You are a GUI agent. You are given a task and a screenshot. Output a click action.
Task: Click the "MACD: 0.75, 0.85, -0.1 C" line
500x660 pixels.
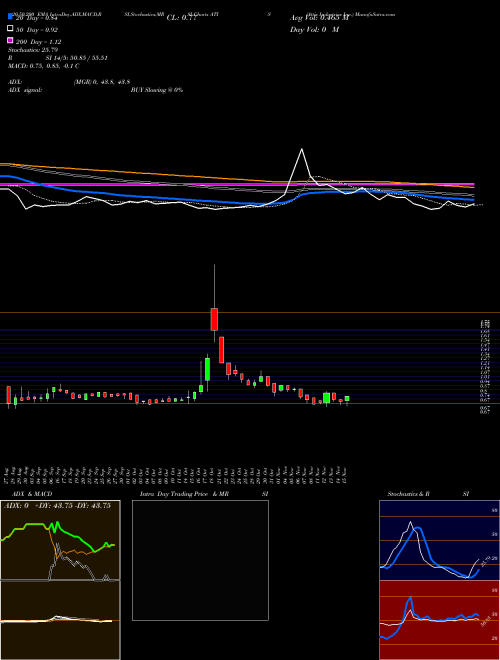[44, 66]
